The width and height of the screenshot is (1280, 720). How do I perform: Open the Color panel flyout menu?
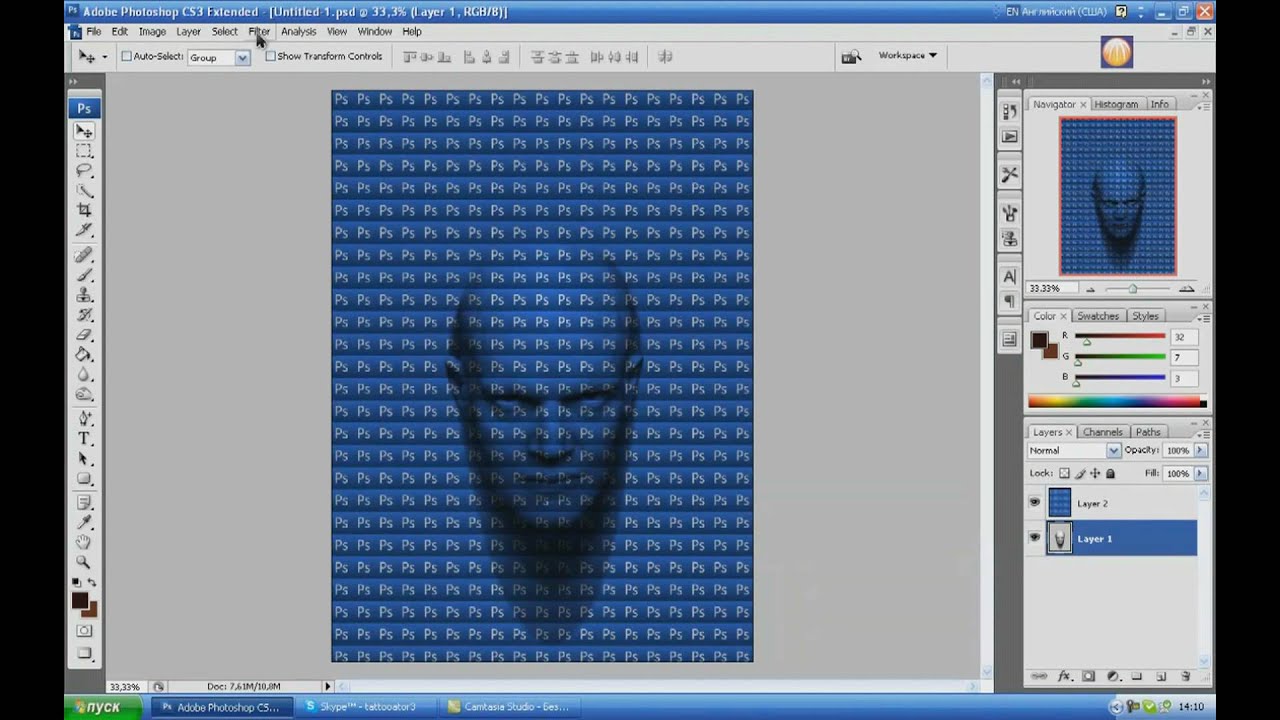click(1203, 317)
